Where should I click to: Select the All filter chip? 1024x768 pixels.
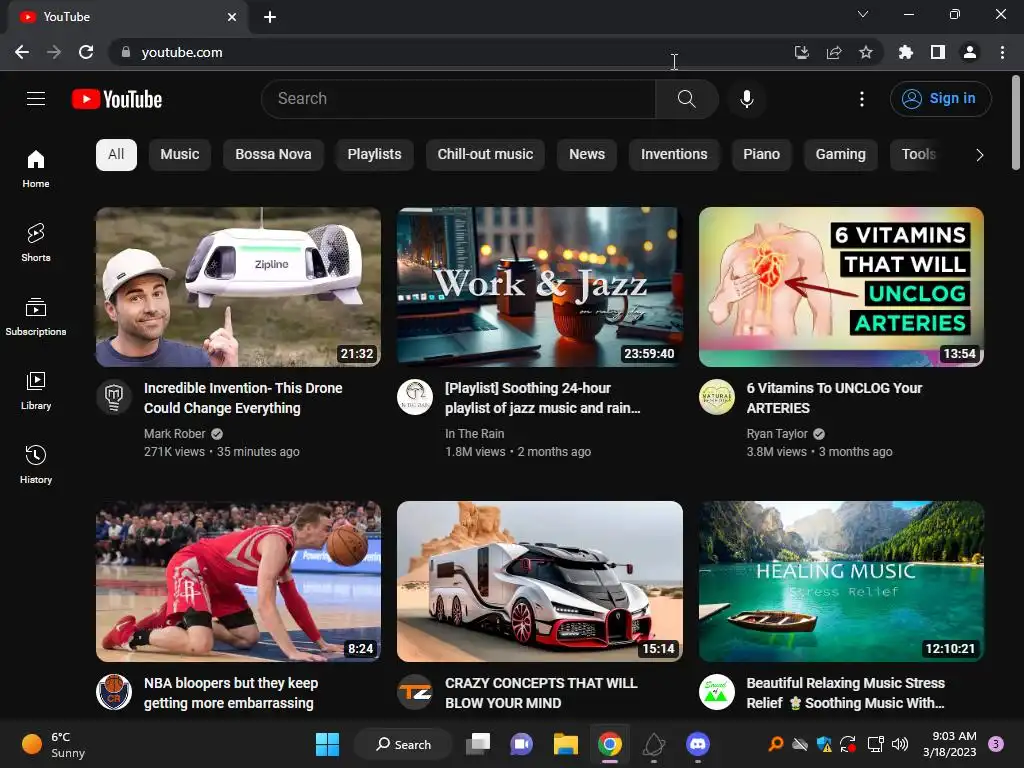click(x=116, y=155)
